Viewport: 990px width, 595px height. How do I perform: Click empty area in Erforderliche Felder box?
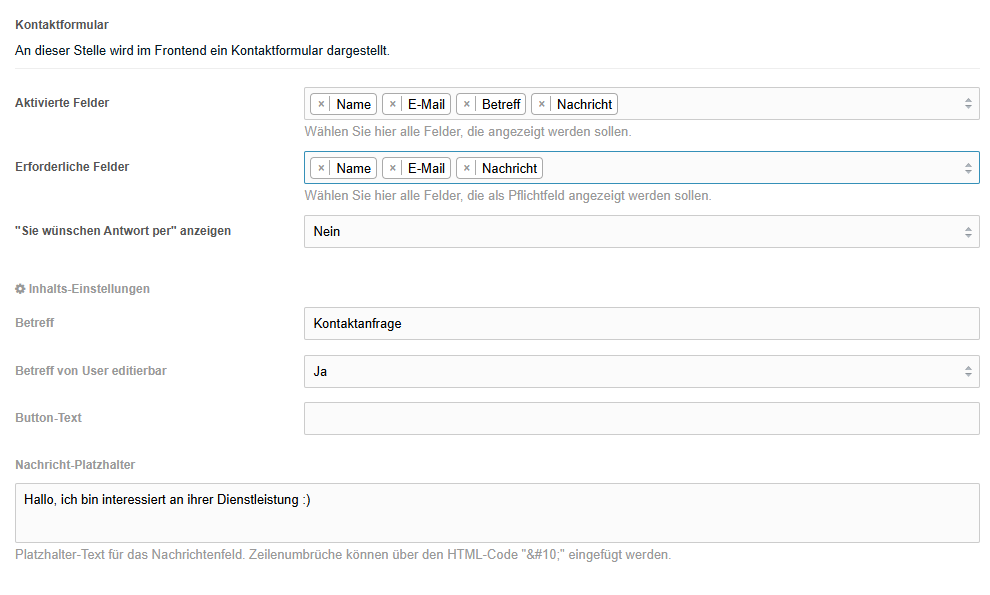(751, 168)
